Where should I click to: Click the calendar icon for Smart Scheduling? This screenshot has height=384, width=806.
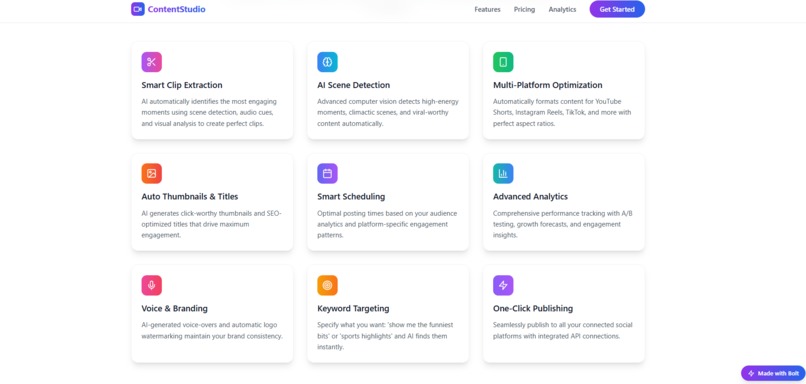(327, 174)
